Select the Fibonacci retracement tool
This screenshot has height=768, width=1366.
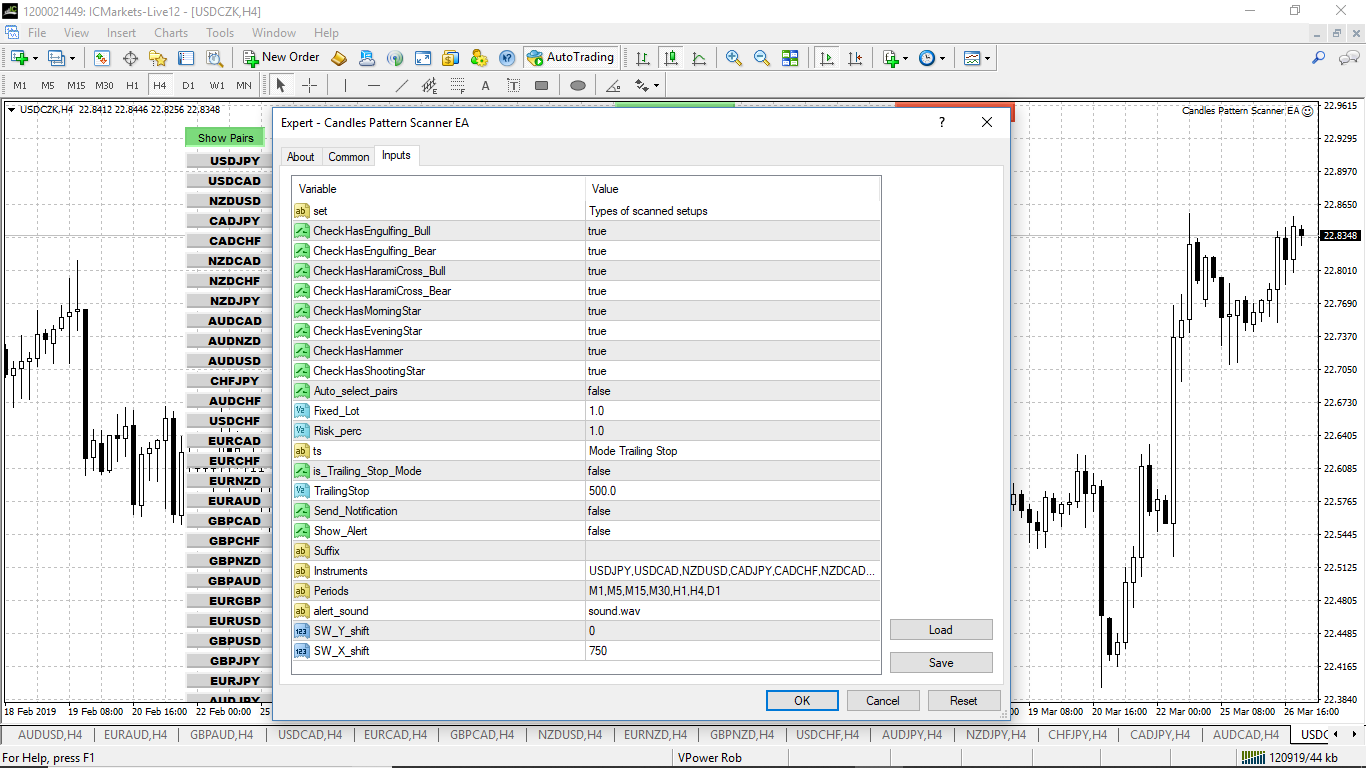pos(458,85)
